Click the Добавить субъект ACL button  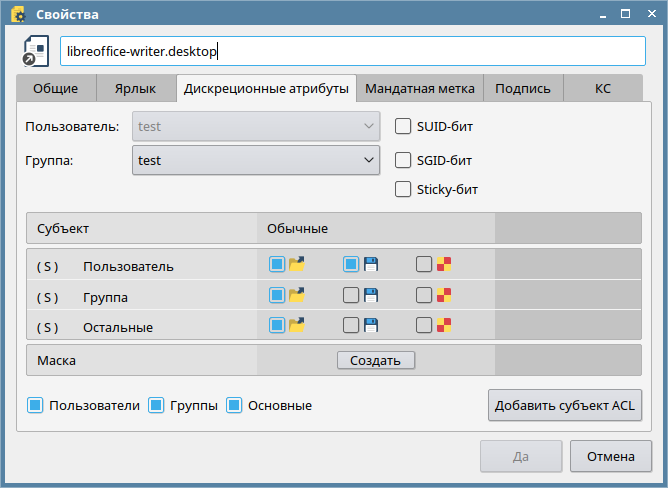[x=564, y=405]
